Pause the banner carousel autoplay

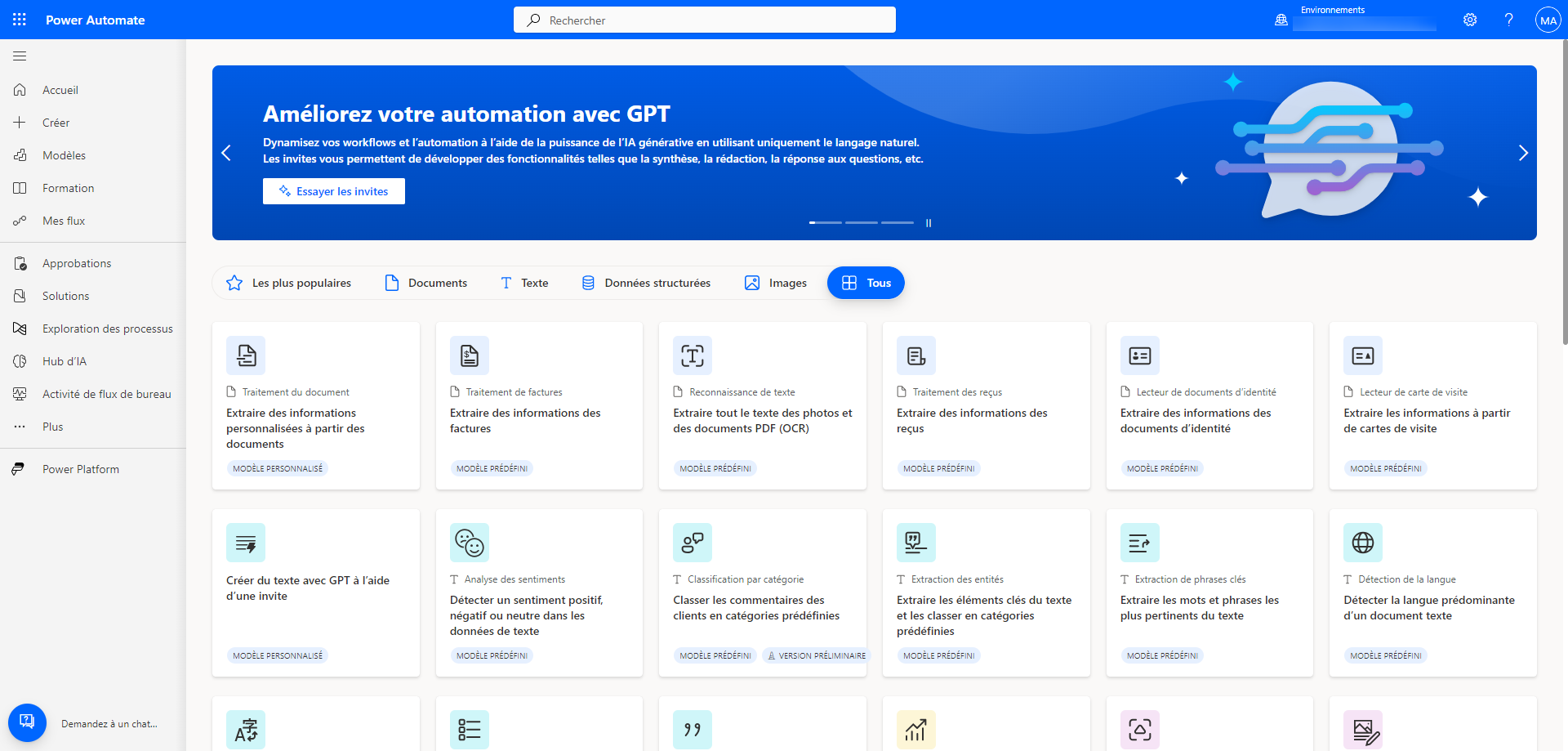pyautogui.click(x=929, y=222)
